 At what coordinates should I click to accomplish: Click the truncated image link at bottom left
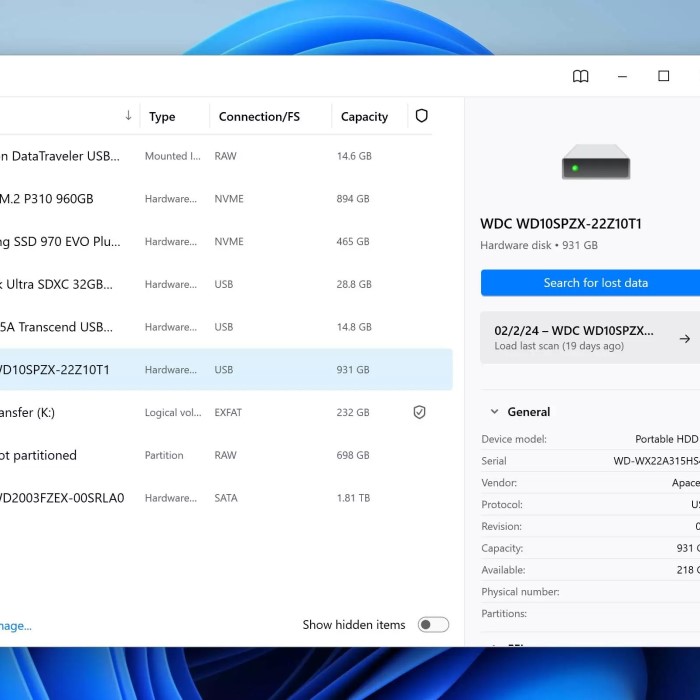(x=16, y=626)
